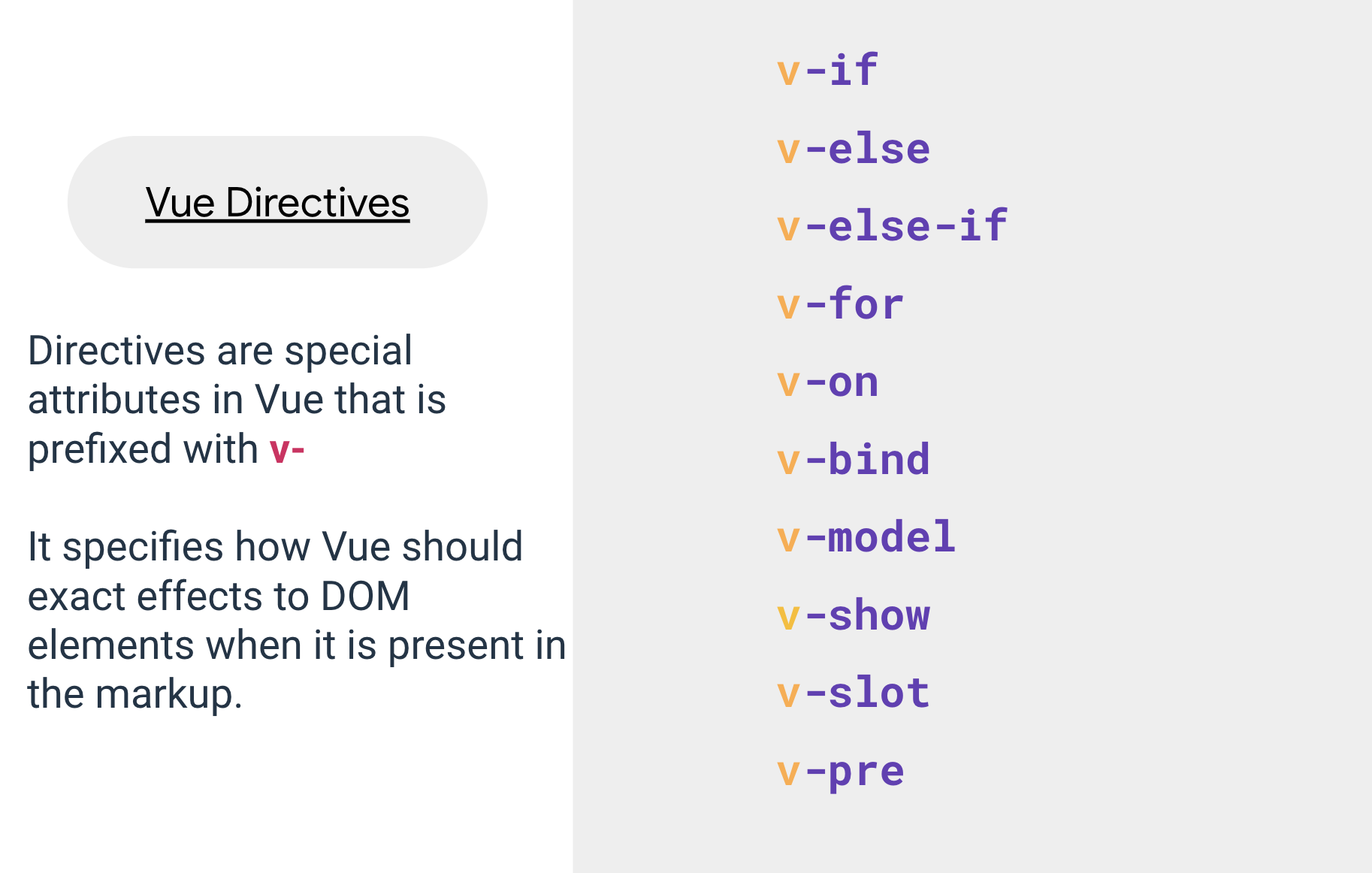
Task: Select the v-for directive item
Action: tap(840, 304)
